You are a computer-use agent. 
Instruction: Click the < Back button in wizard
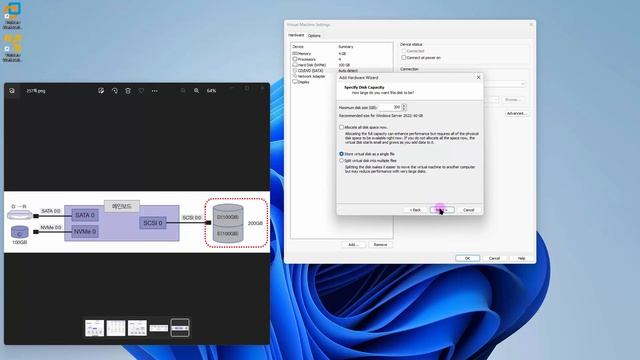tap(415, 210)
